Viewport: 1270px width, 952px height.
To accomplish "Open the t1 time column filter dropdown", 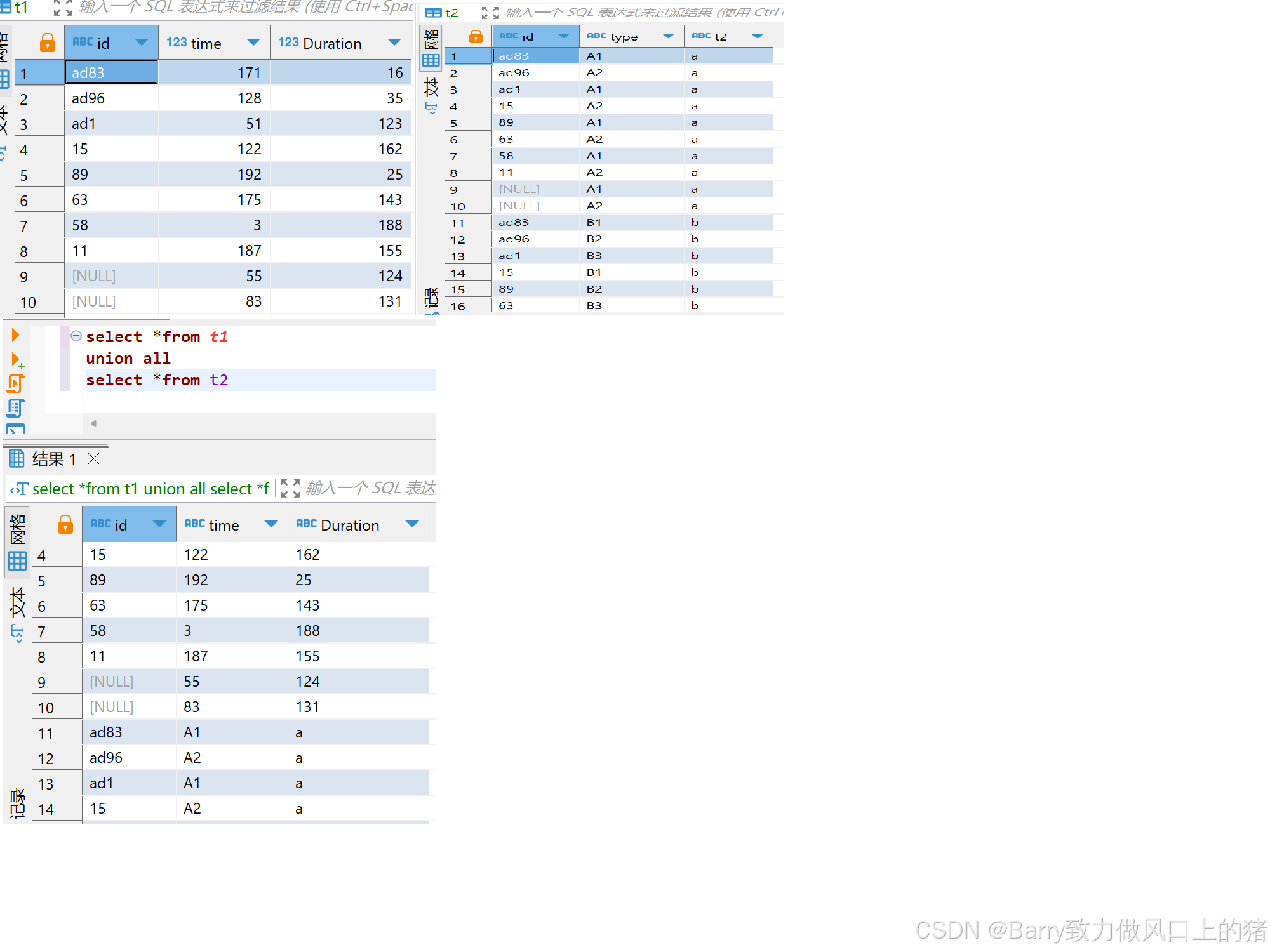I will pos(253,43).
